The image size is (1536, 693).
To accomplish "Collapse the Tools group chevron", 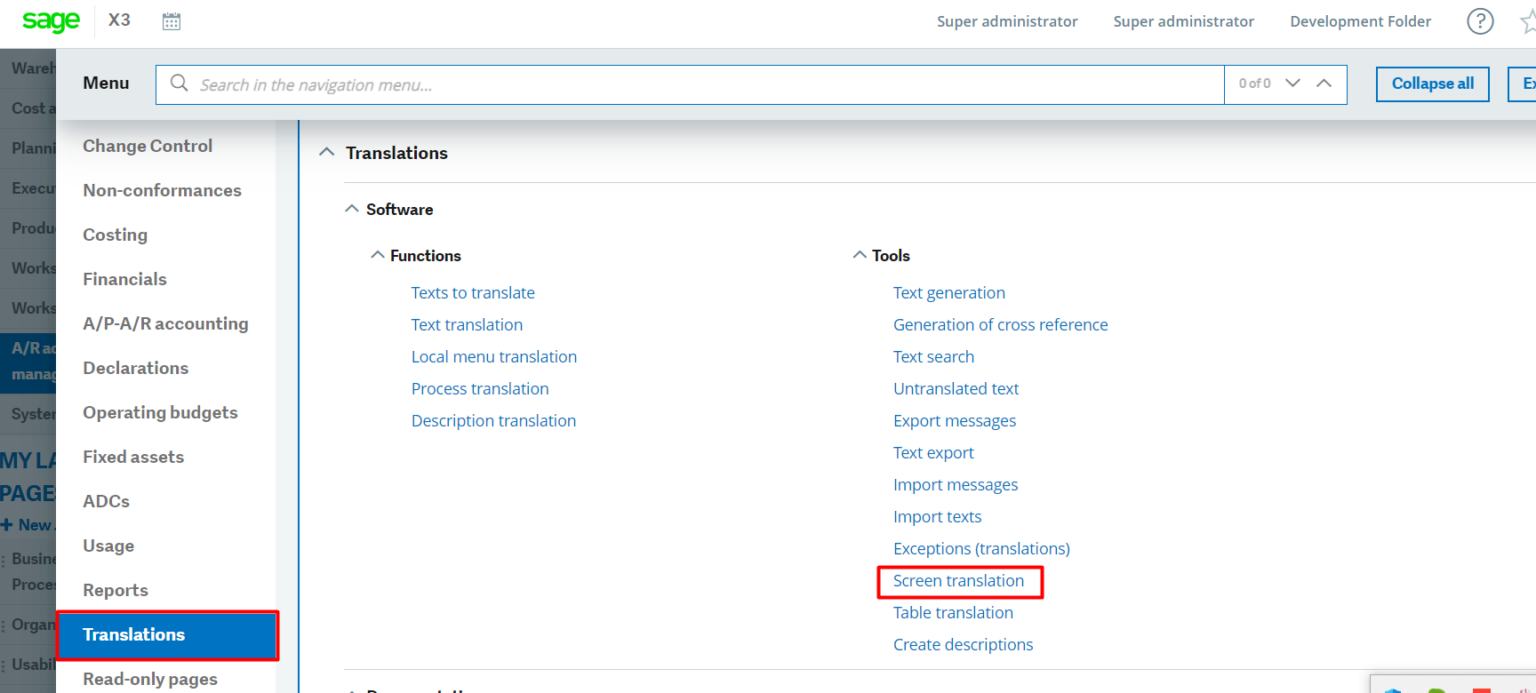I will (860, 255).
